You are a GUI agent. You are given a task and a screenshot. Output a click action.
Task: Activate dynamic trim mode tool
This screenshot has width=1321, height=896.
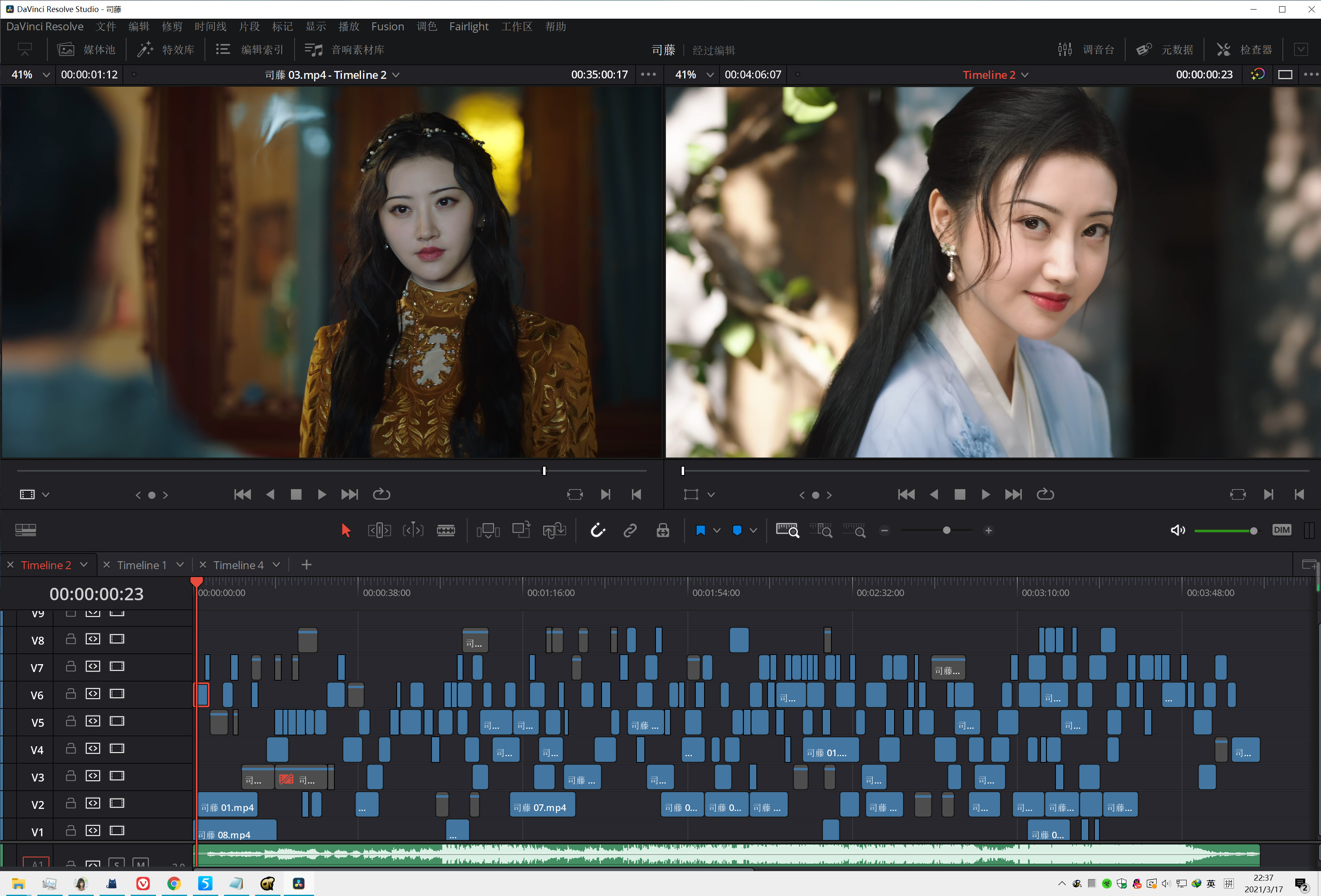click(413, 530)
